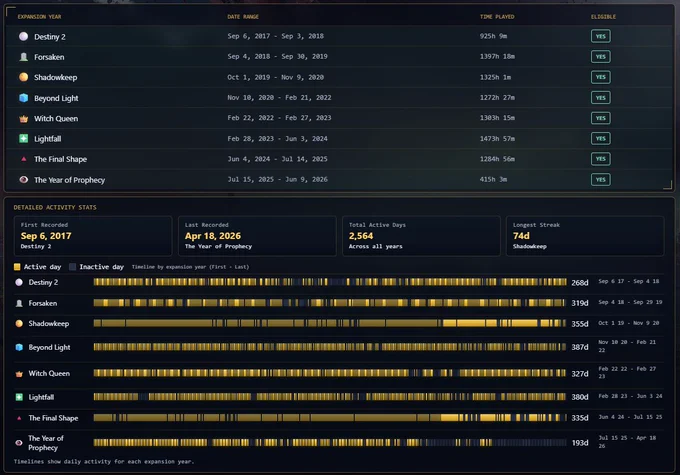
Task: Click the Time Played column header
Action: coord(497,17)
